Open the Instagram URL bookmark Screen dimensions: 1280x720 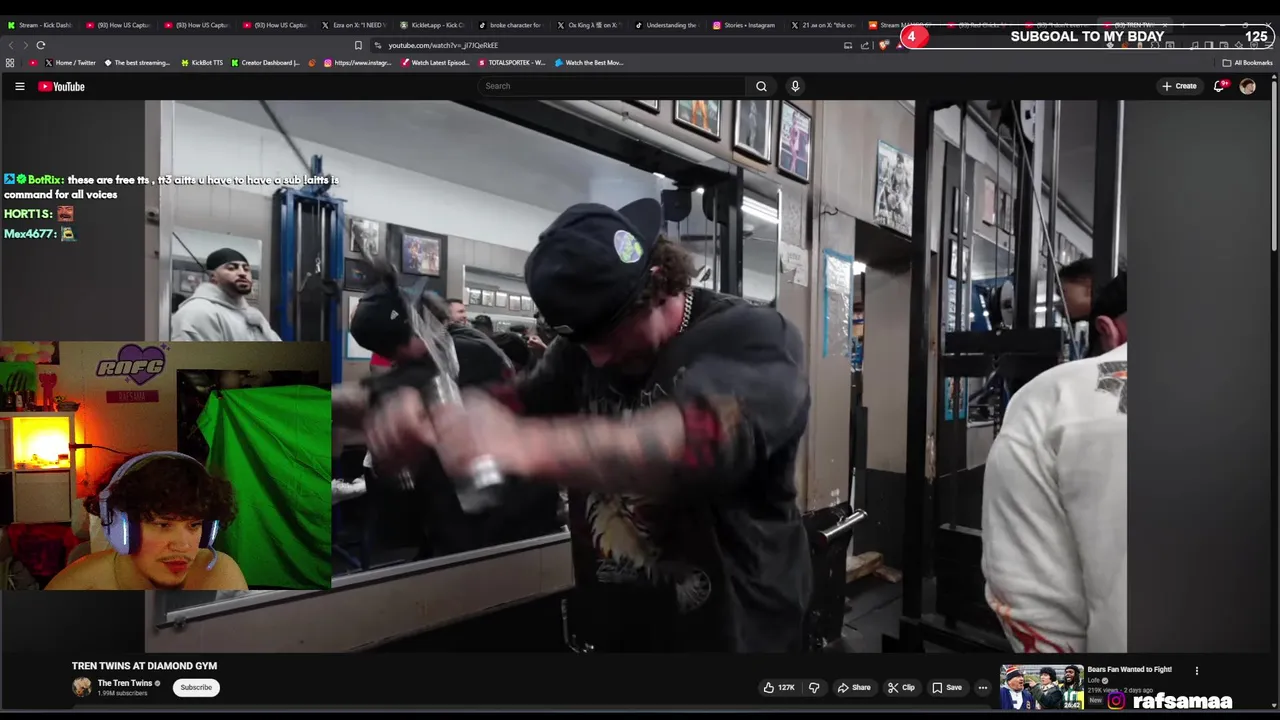(x=358, y=63)
